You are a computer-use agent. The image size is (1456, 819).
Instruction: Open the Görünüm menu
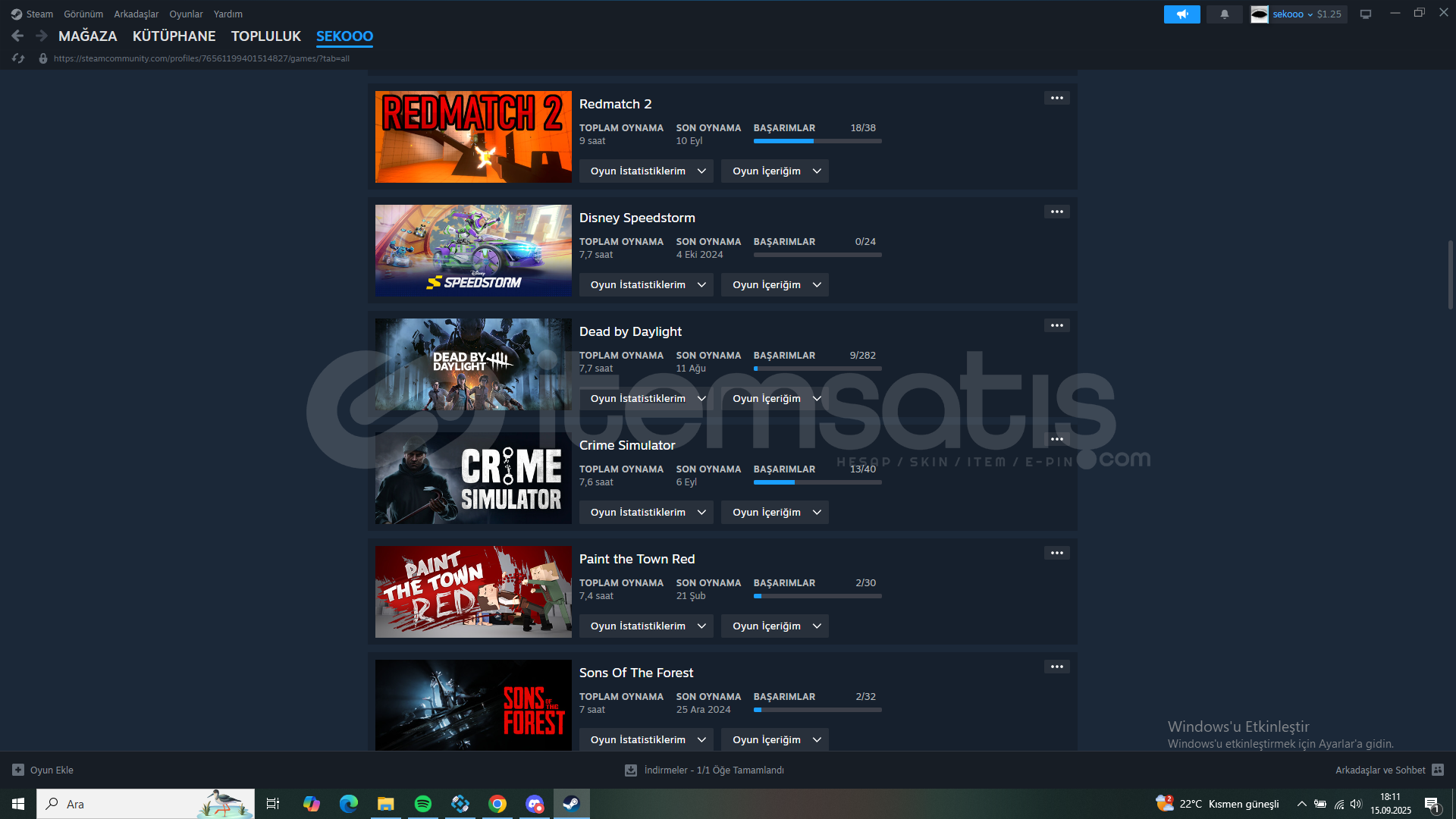(83, 14)
